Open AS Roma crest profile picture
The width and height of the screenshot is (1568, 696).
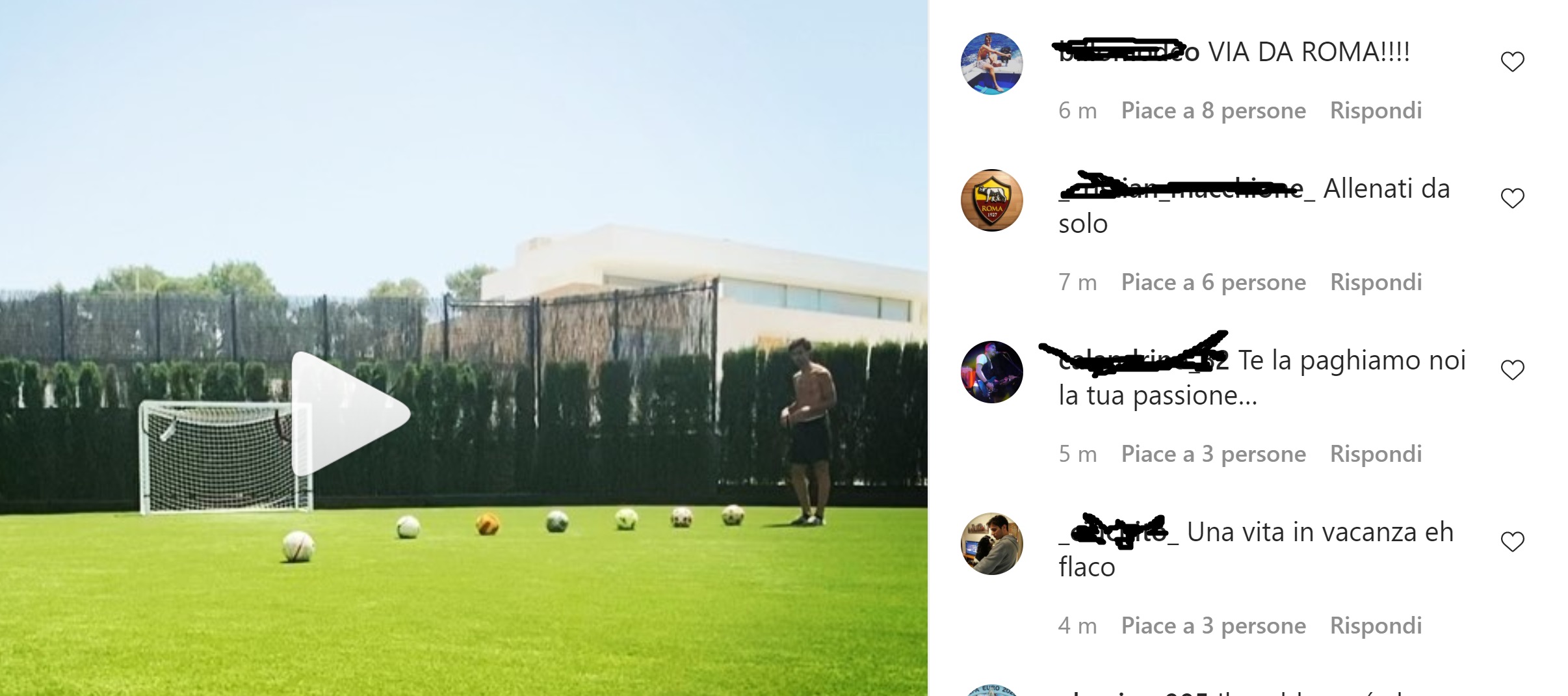(x=992, y=200)
